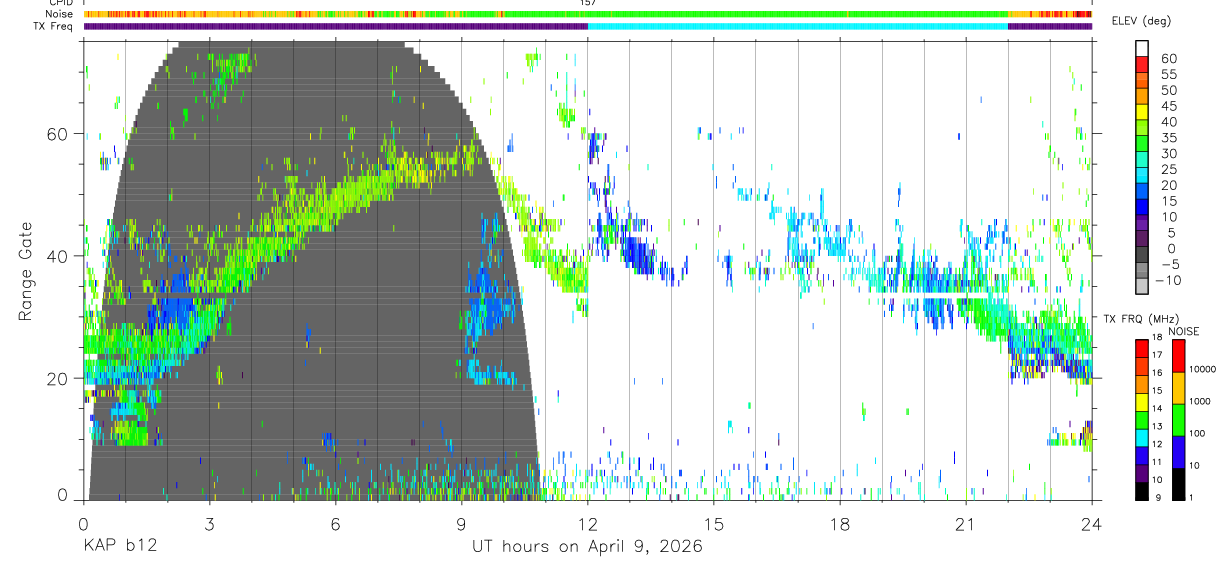Select the cyan segment of TX Freq strip

[798, 26]
